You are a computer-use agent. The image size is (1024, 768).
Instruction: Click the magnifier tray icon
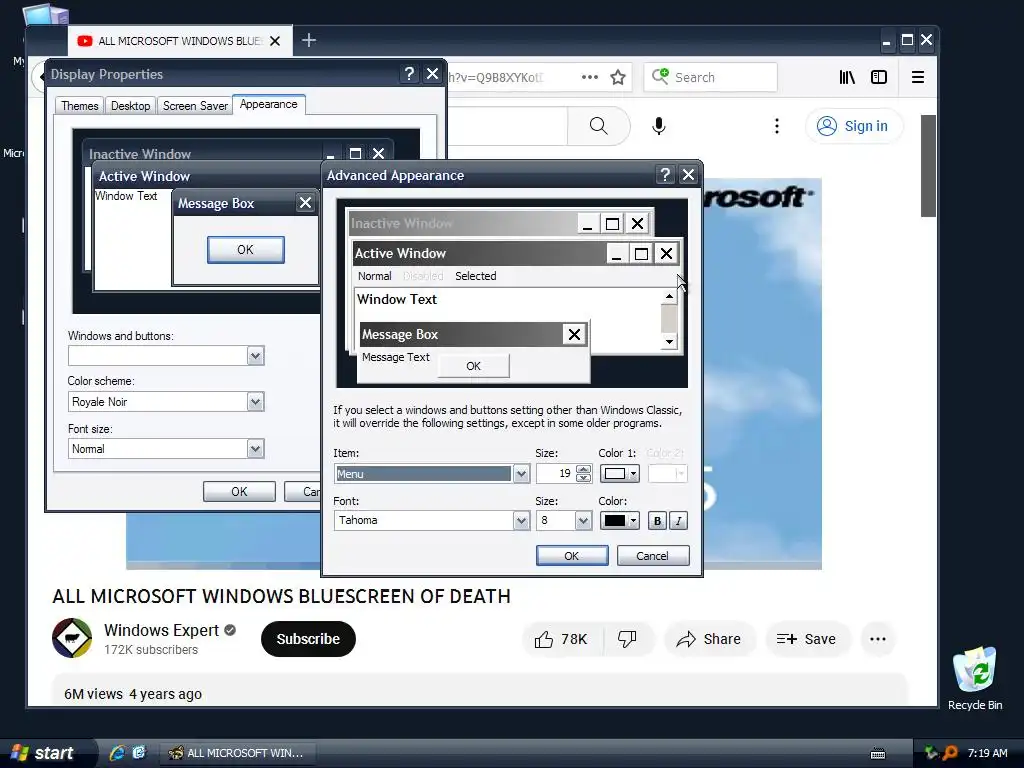(950, 753)
